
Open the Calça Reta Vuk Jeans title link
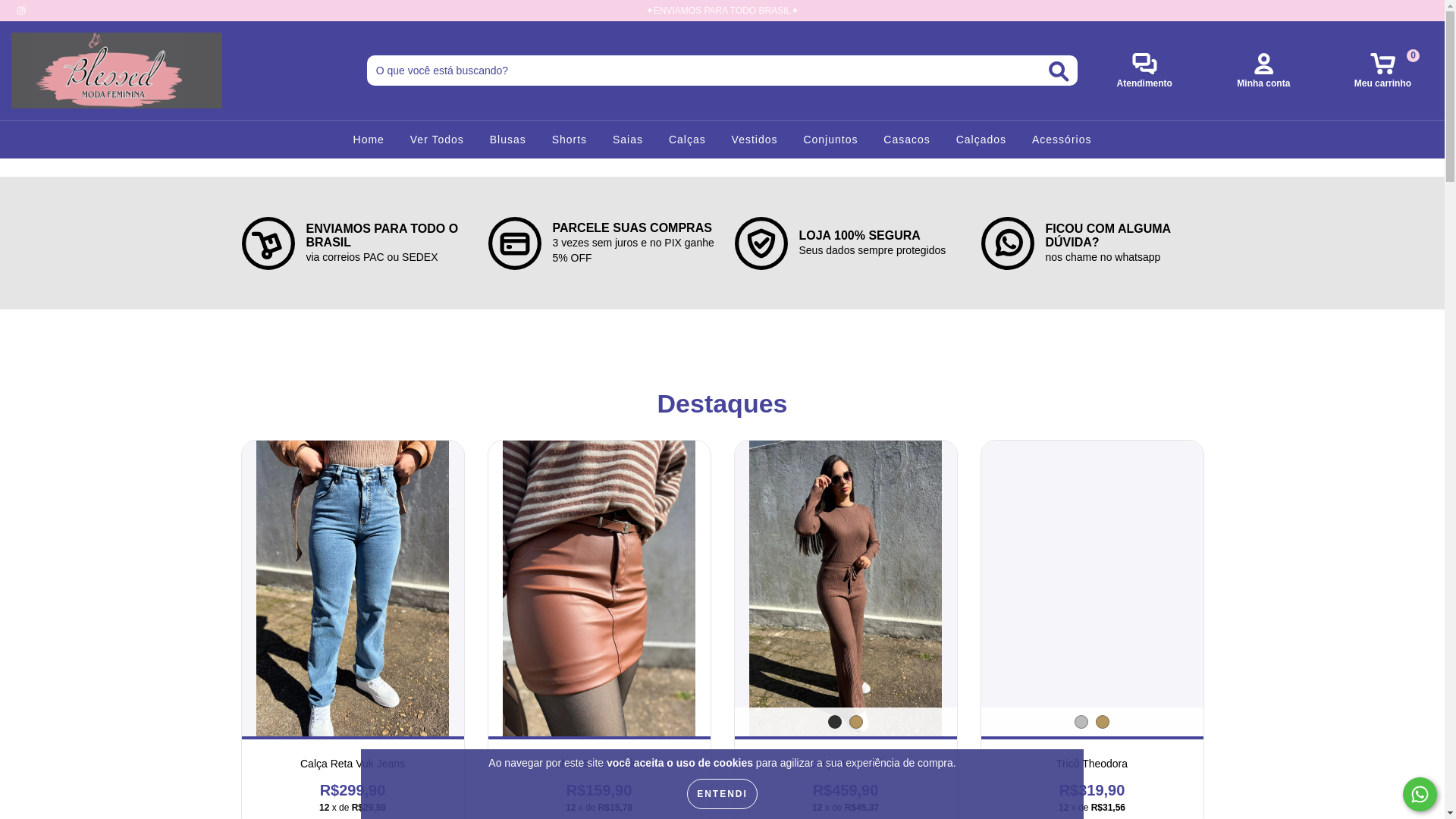[x=353, y=764]
